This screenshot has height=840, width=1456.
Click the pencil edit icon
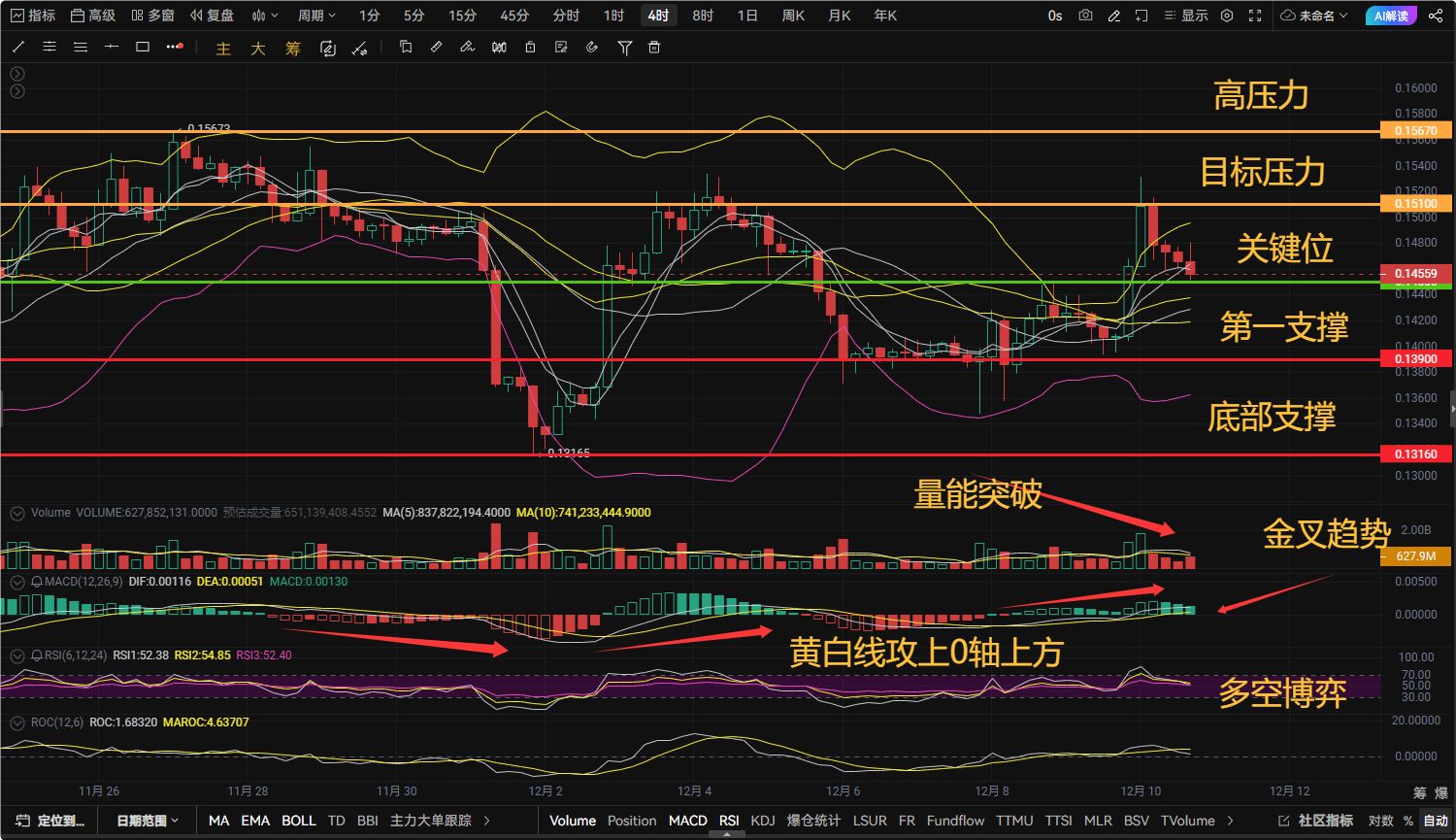click(1113, 16)
